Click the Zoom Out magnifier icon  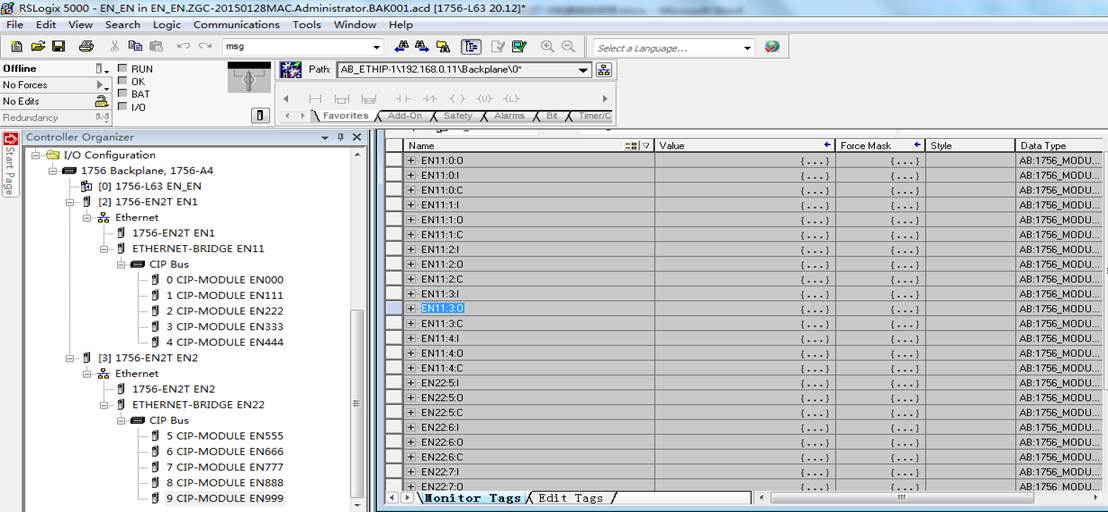click(x=568, y=47)
